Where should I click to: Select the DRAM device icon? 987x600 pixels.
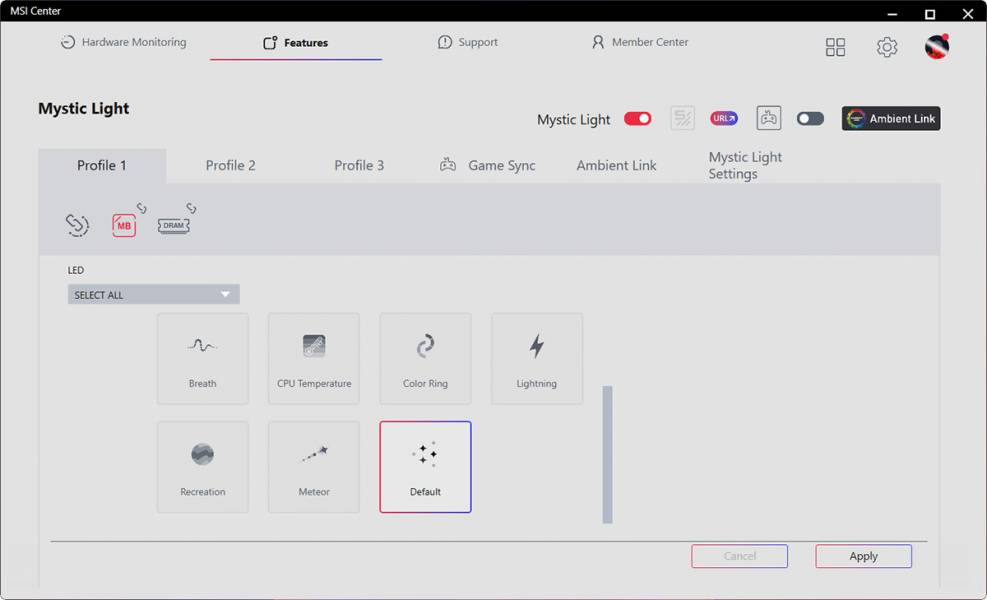click(x=174, y=225)
